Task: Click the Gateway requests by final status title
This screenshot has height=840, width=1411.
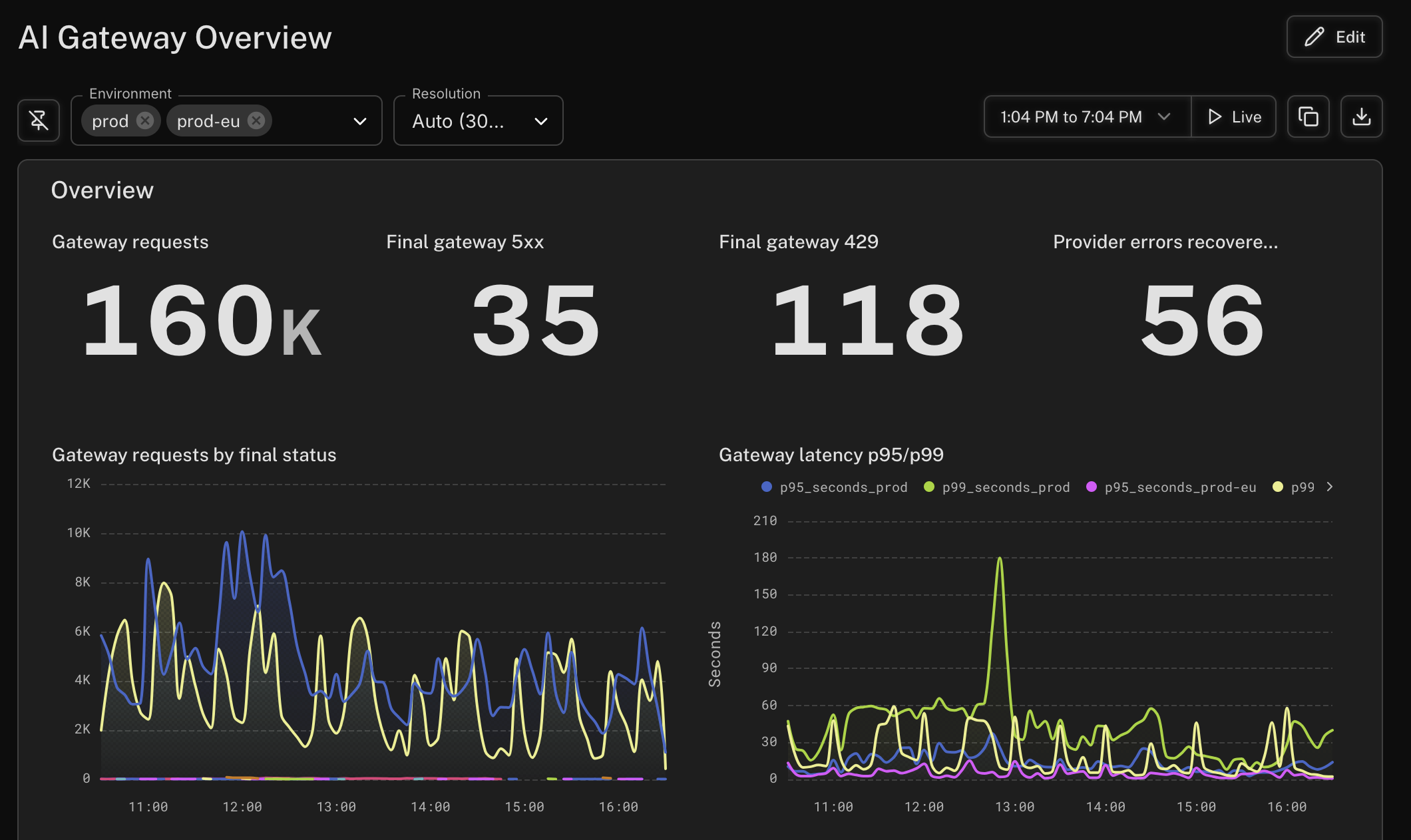Action: pos(194,455)
